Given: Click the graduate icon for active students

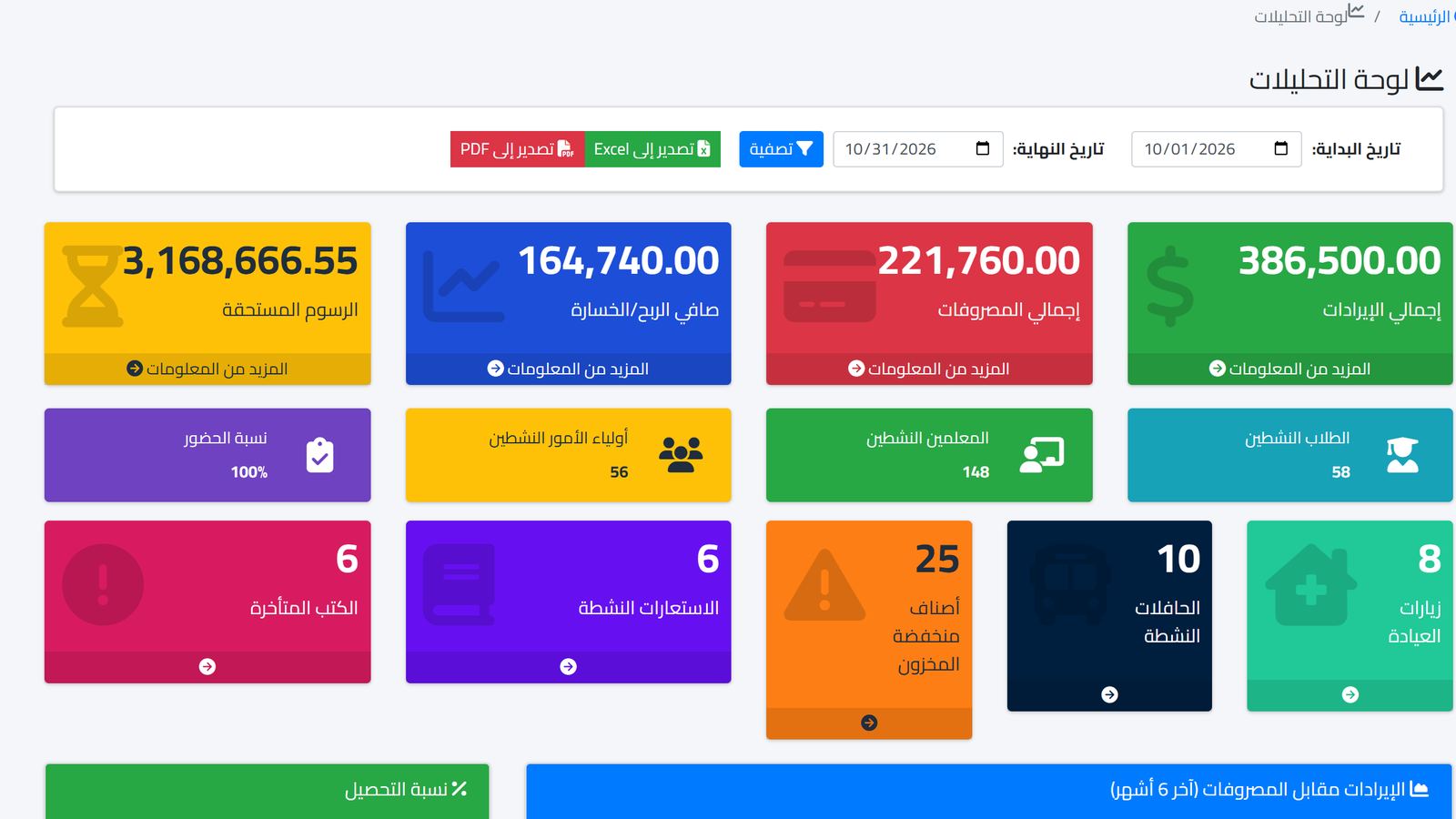Looking at the screenshot, I should click(1402, 455).
